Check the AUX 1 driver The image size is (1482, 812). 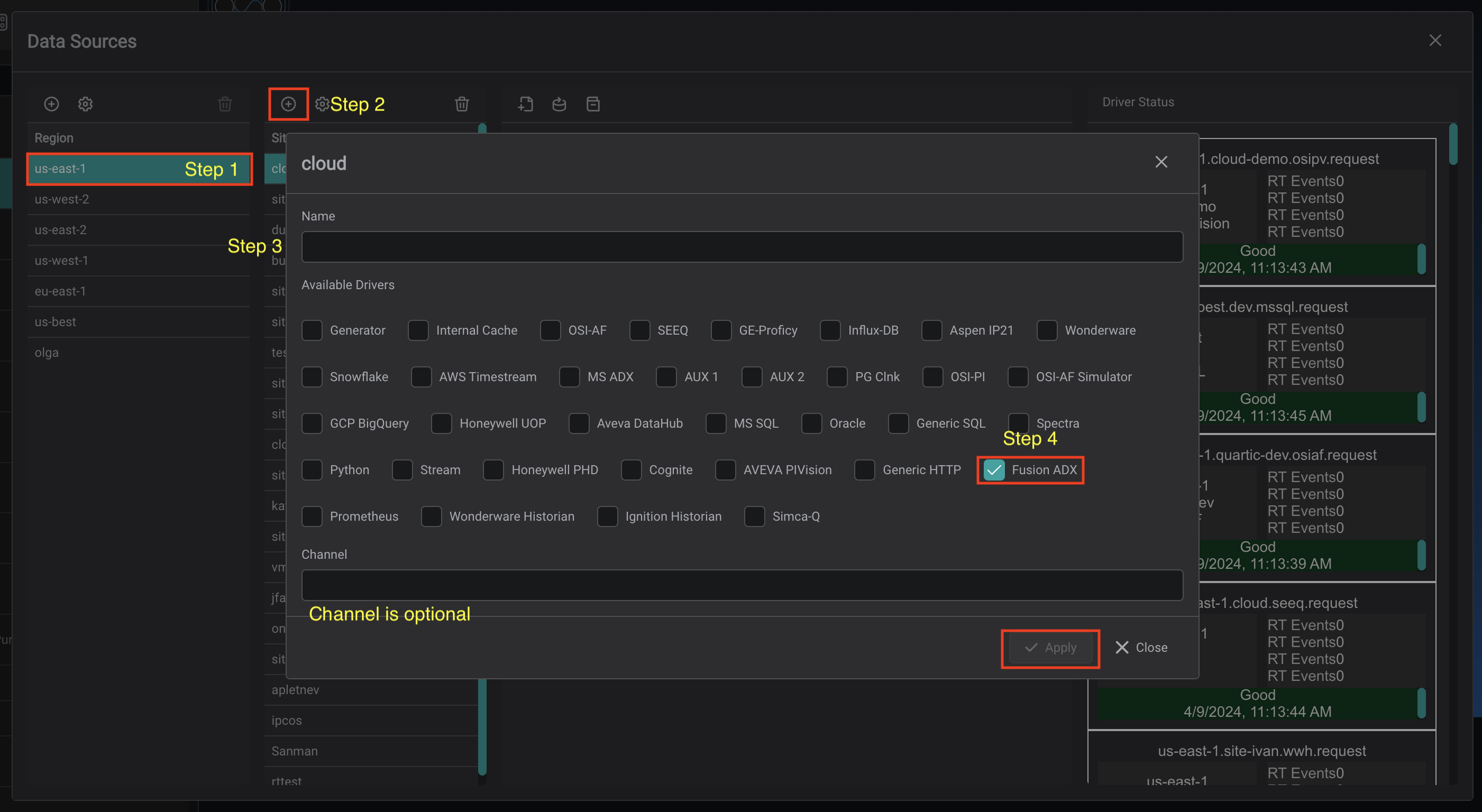(667, 377)
